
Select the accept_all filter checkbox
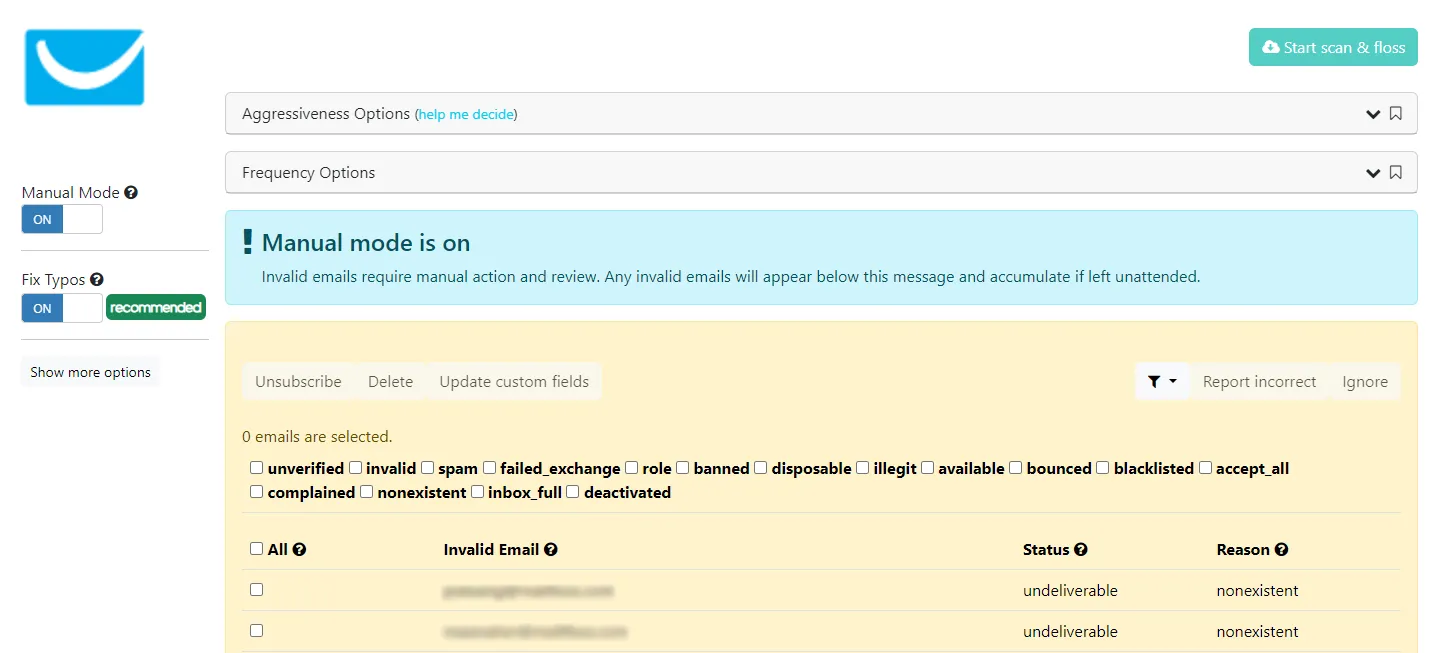[x=1205, y=468]
